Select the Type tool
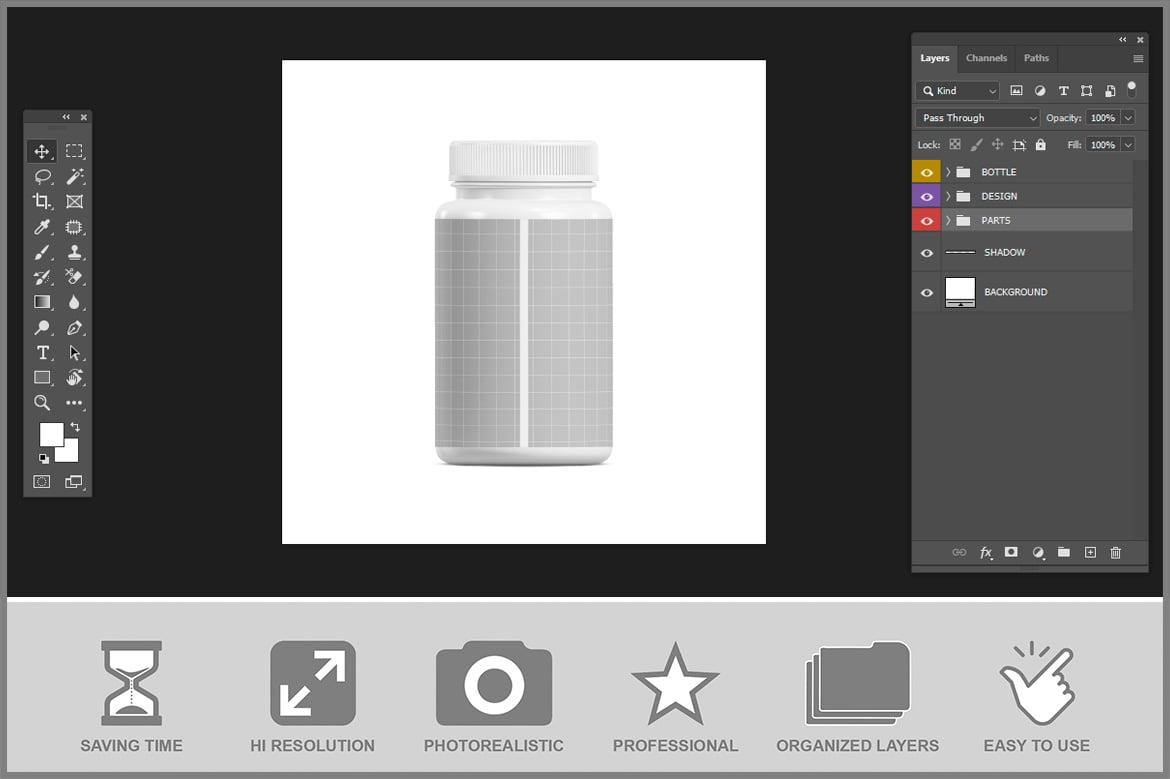Screen dimensions: 1170x779 coord(43,353)
